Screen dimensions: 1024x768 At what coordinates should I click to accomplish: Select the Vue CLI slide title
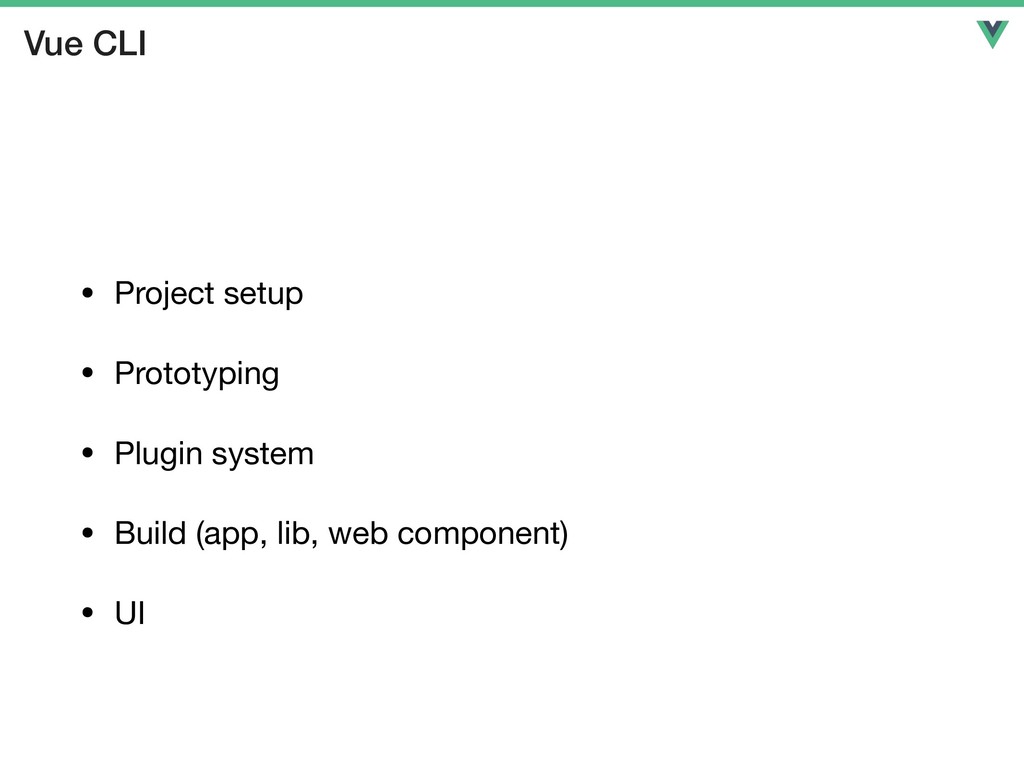click(x=85, y=44)
